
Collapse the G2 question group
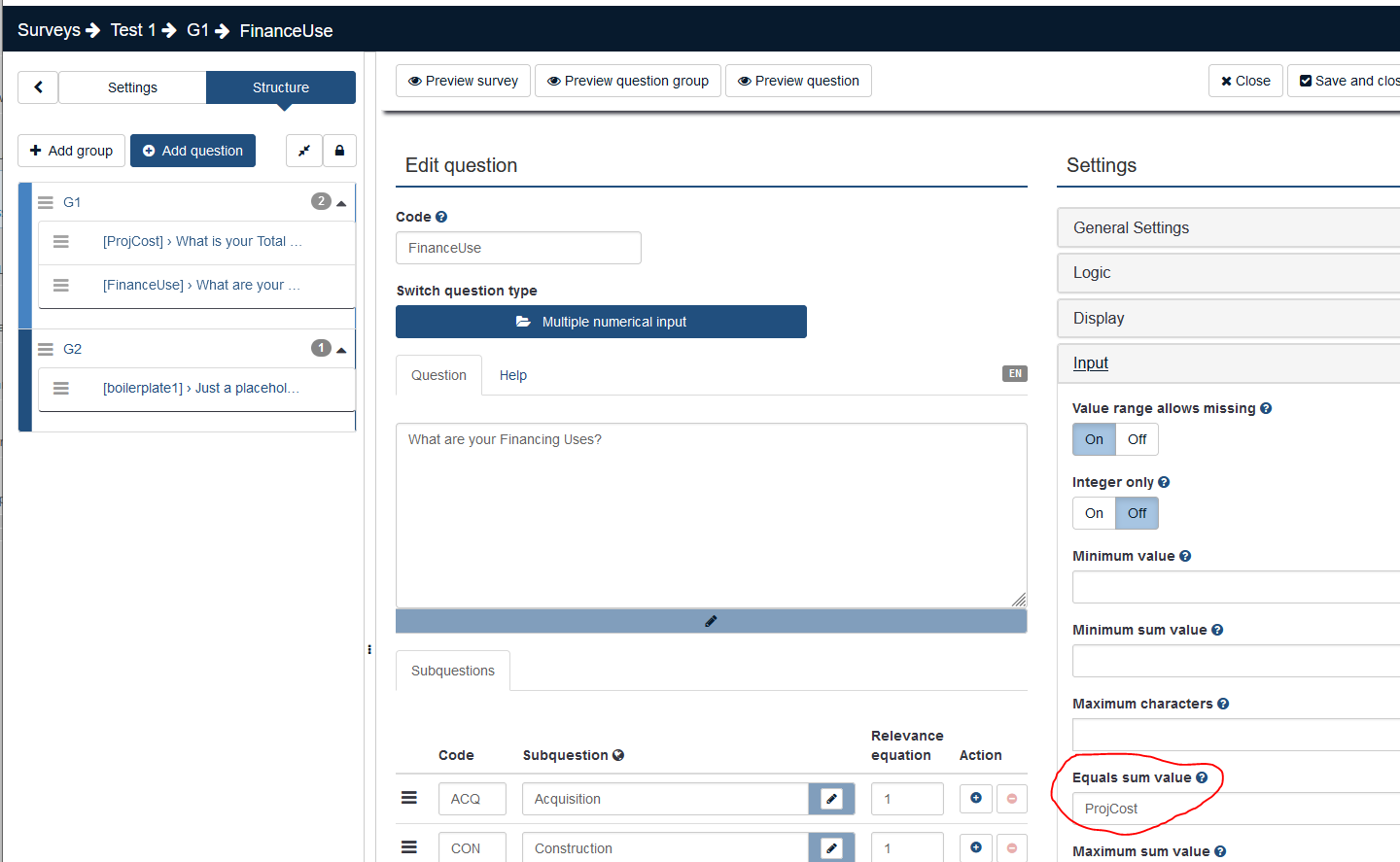[341, 350]
